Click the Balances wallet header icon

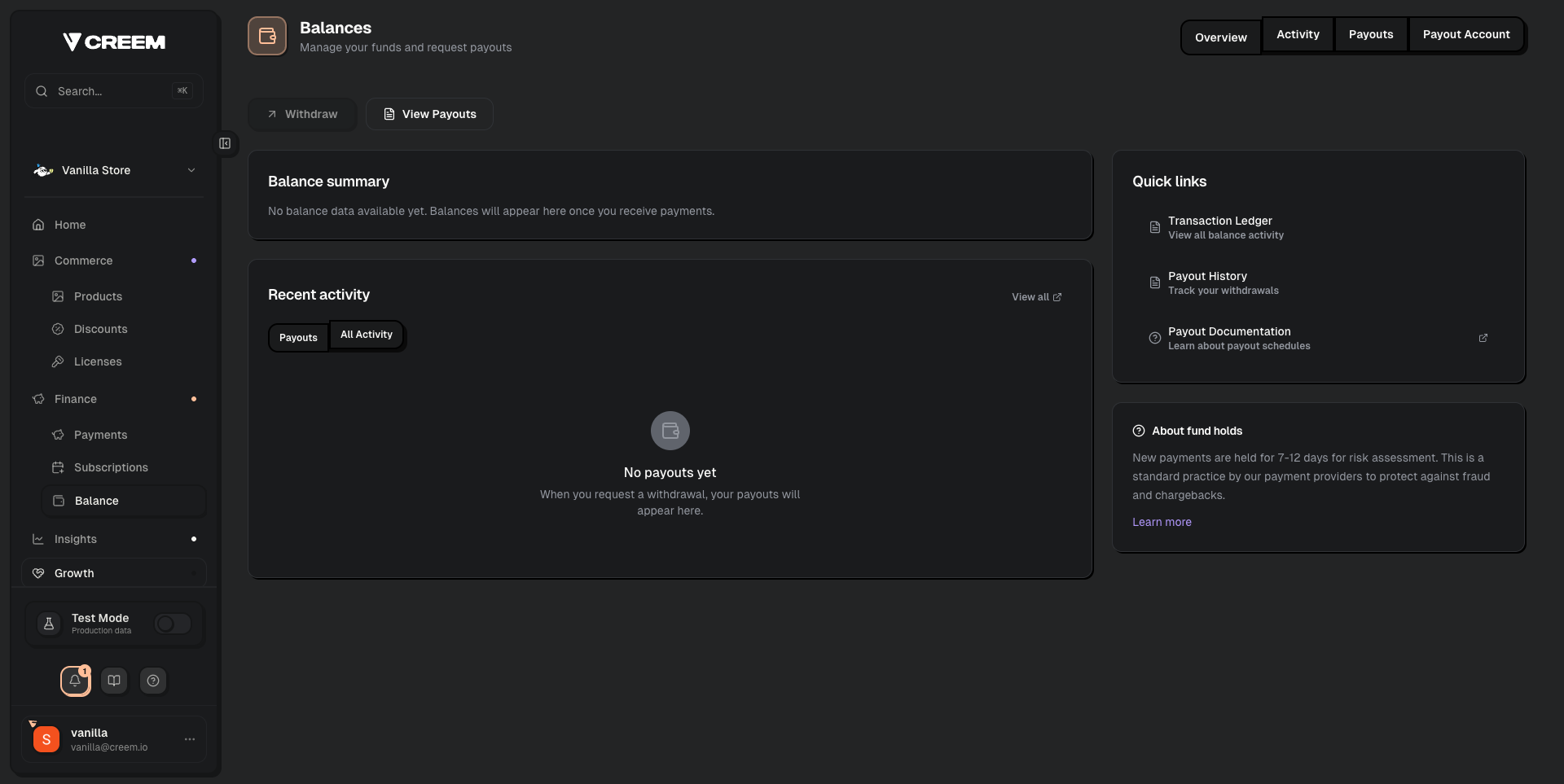(x=267, y=36)
